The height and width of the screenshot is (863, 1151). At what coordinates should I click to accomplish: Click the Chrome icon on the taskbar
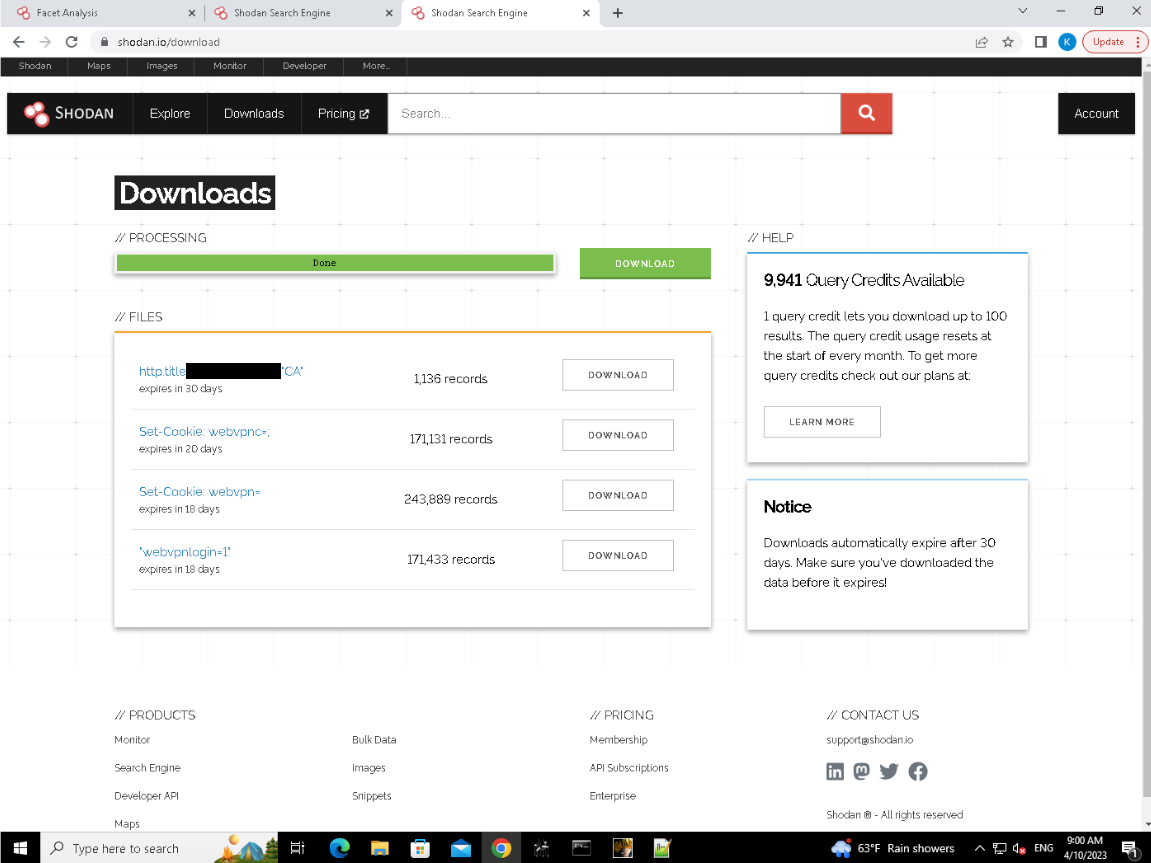pos(501,848)
